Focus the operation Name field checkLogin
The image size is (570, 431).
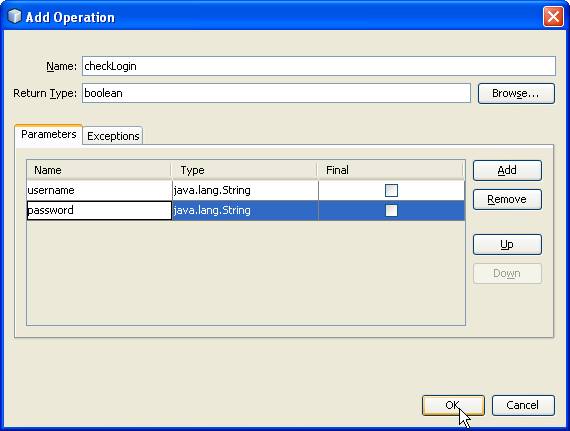(319, 66)
